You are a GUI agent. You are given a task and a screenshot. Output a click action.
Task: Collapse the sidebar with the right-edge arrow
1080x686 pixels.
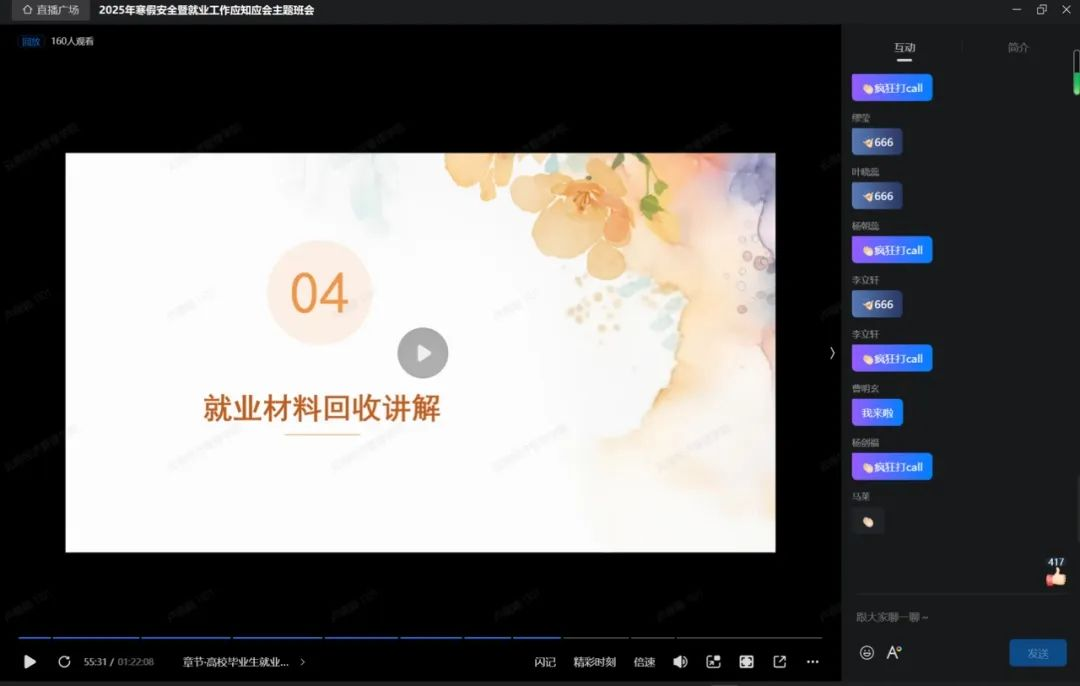click(832, 353)
